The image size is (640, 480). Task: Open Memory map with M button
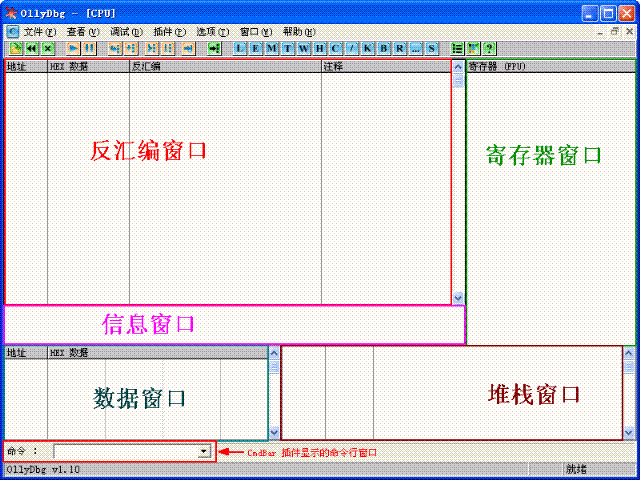tap(272, 49)
